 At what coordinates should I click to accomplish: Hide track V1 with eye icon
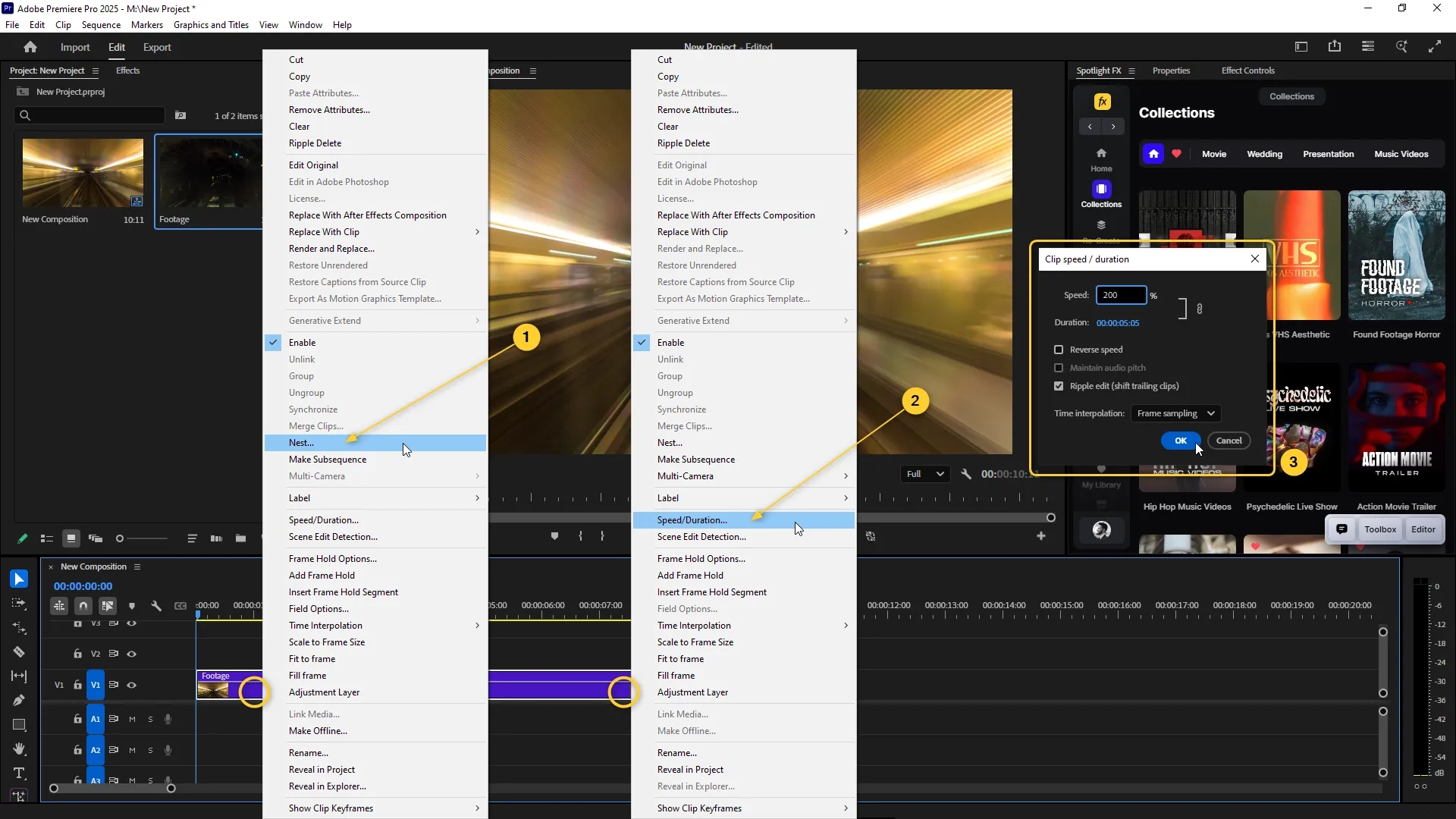click(x=131, y=685)
